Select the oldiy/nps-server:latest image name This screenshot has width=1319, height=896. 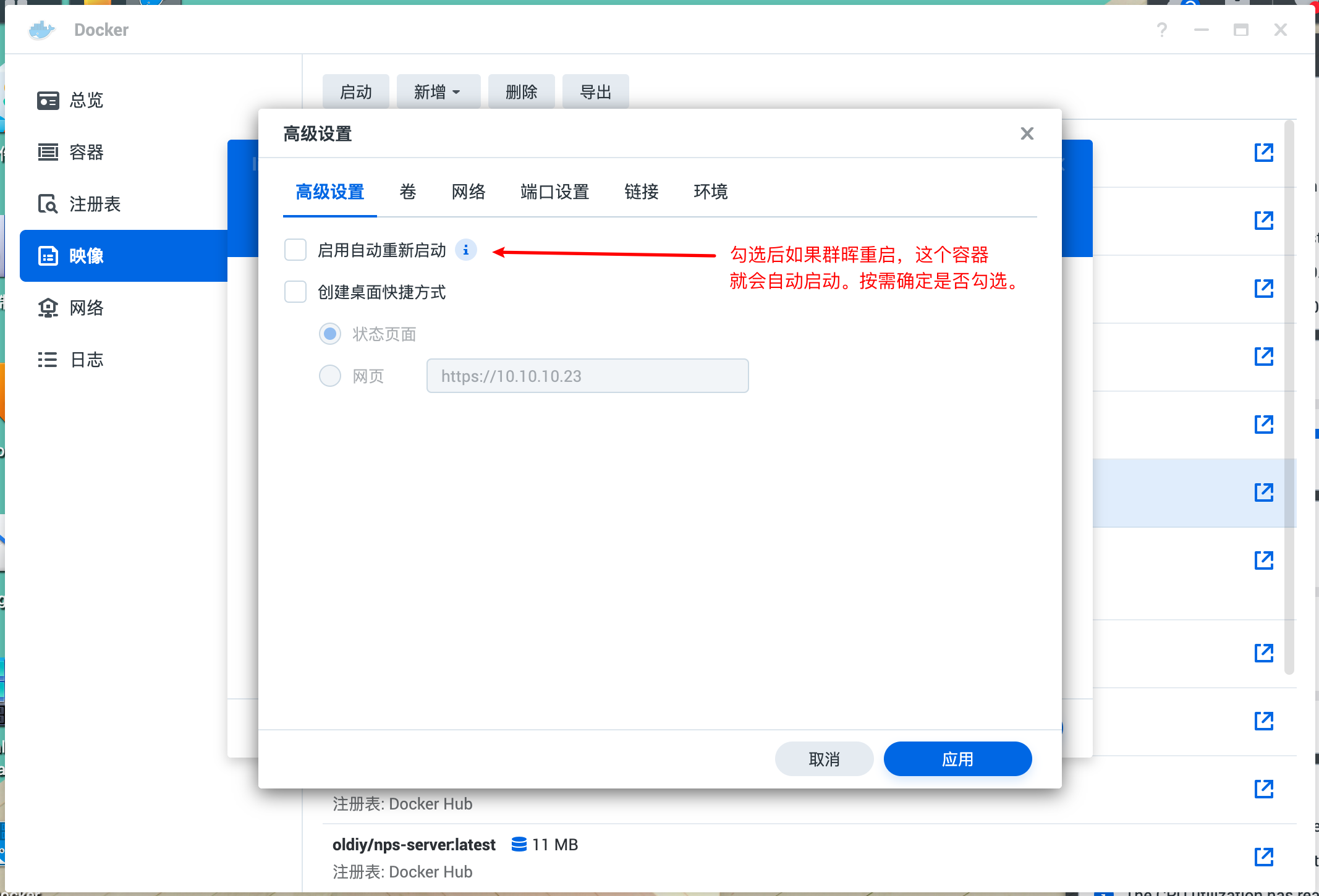tap(414, 845)
